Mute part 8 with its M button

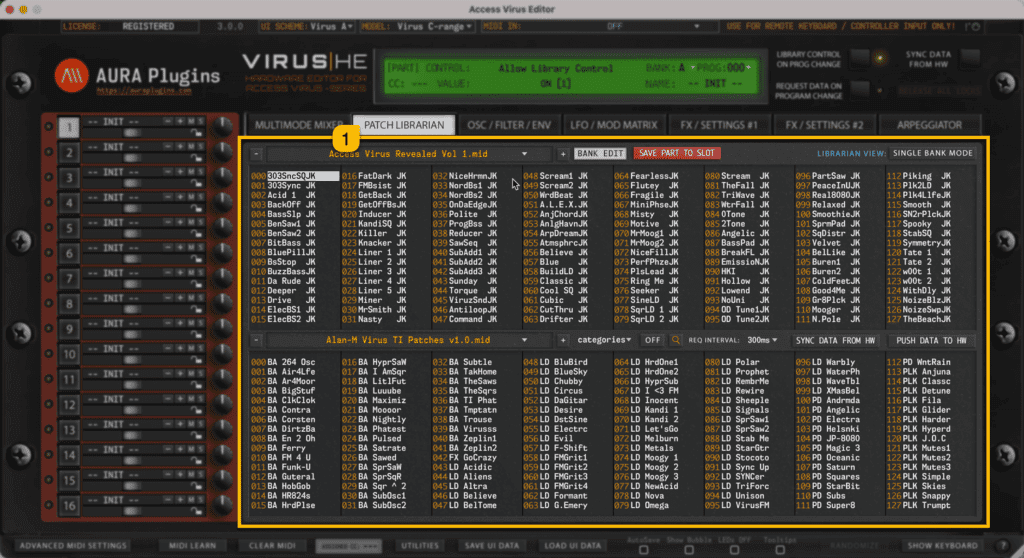[191, 298]
